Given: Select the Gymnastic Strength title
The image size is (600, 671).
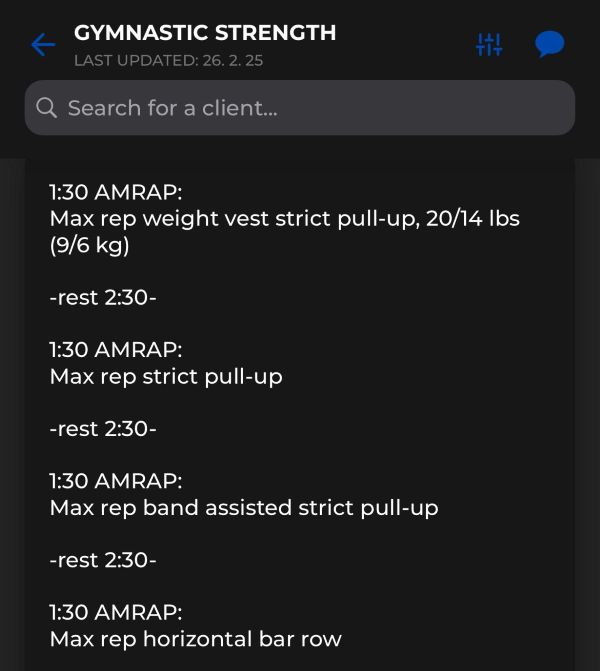Looking at the screenshot, I should [205, 33].
